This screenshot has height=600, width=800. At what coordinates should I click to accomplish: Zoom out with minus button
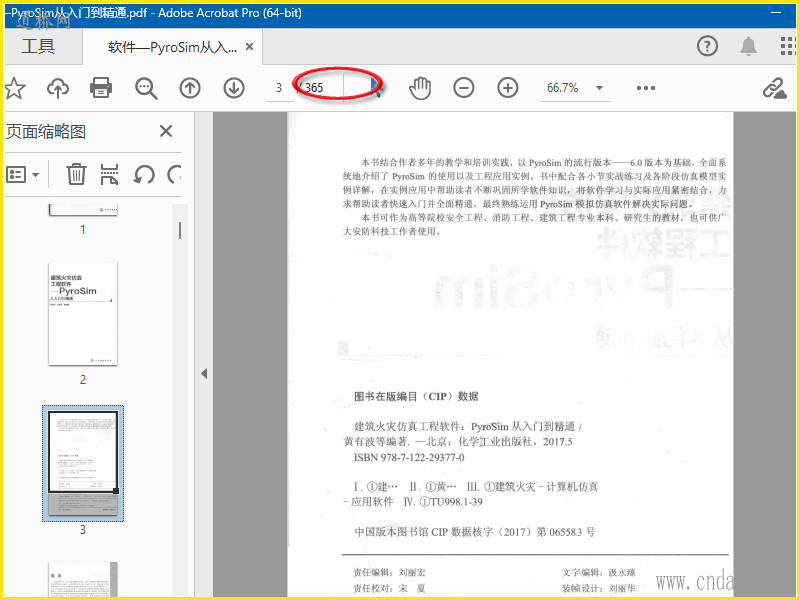464,88
